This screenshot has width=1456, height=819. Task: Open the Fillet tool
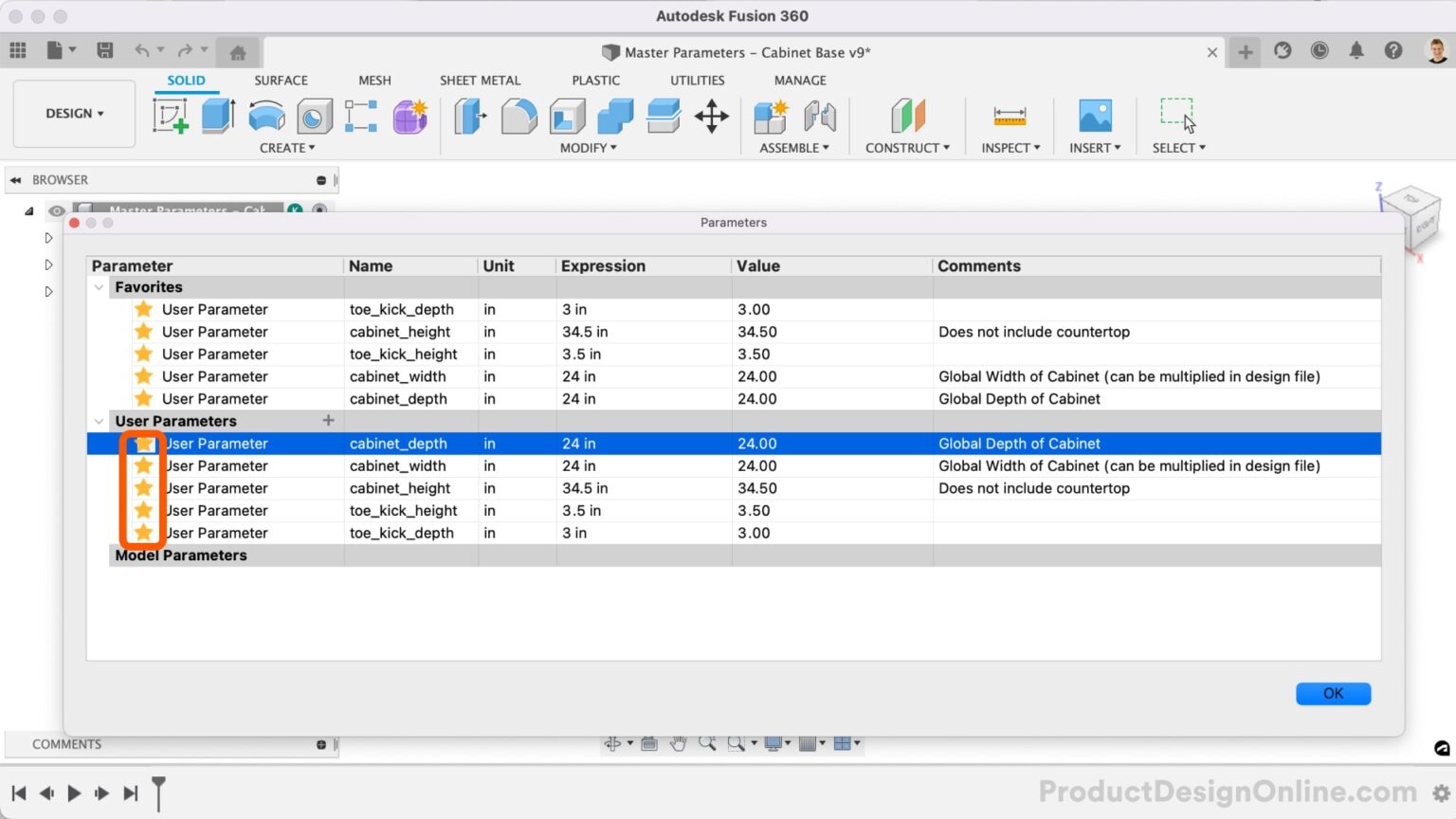click(519, 116)
